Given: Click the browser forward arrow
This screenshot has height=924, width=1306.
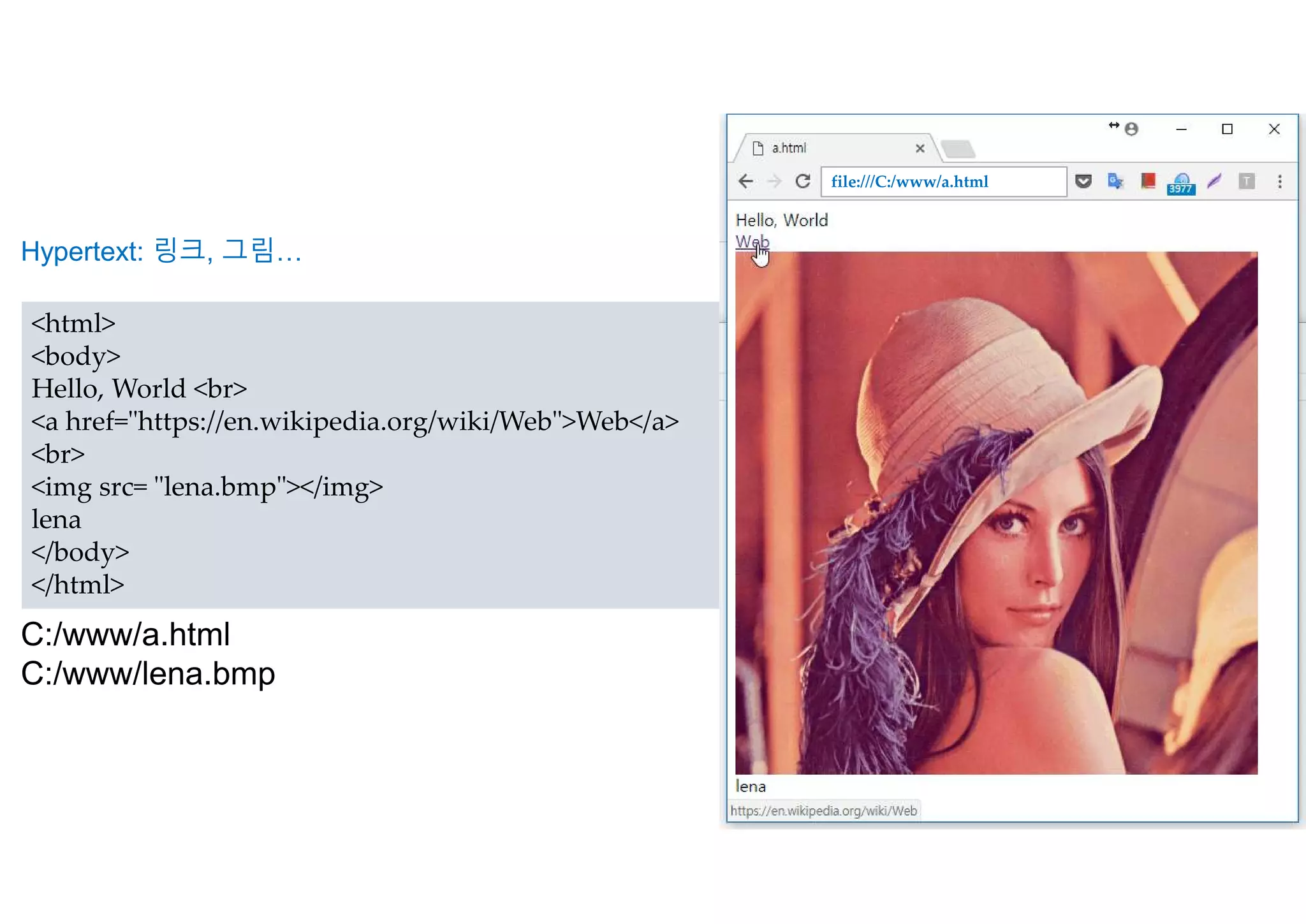Looking at the screenshot, I should tap(774, 182).
